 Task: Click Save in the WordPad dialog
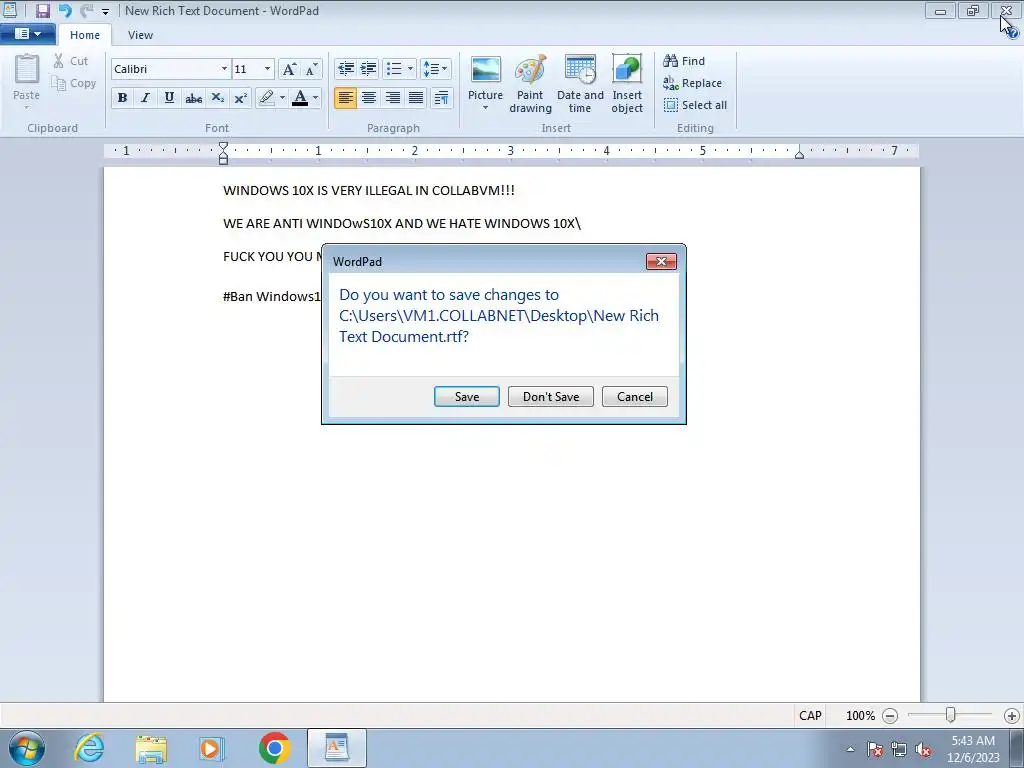pyautogui.click(x=467, y=396)
